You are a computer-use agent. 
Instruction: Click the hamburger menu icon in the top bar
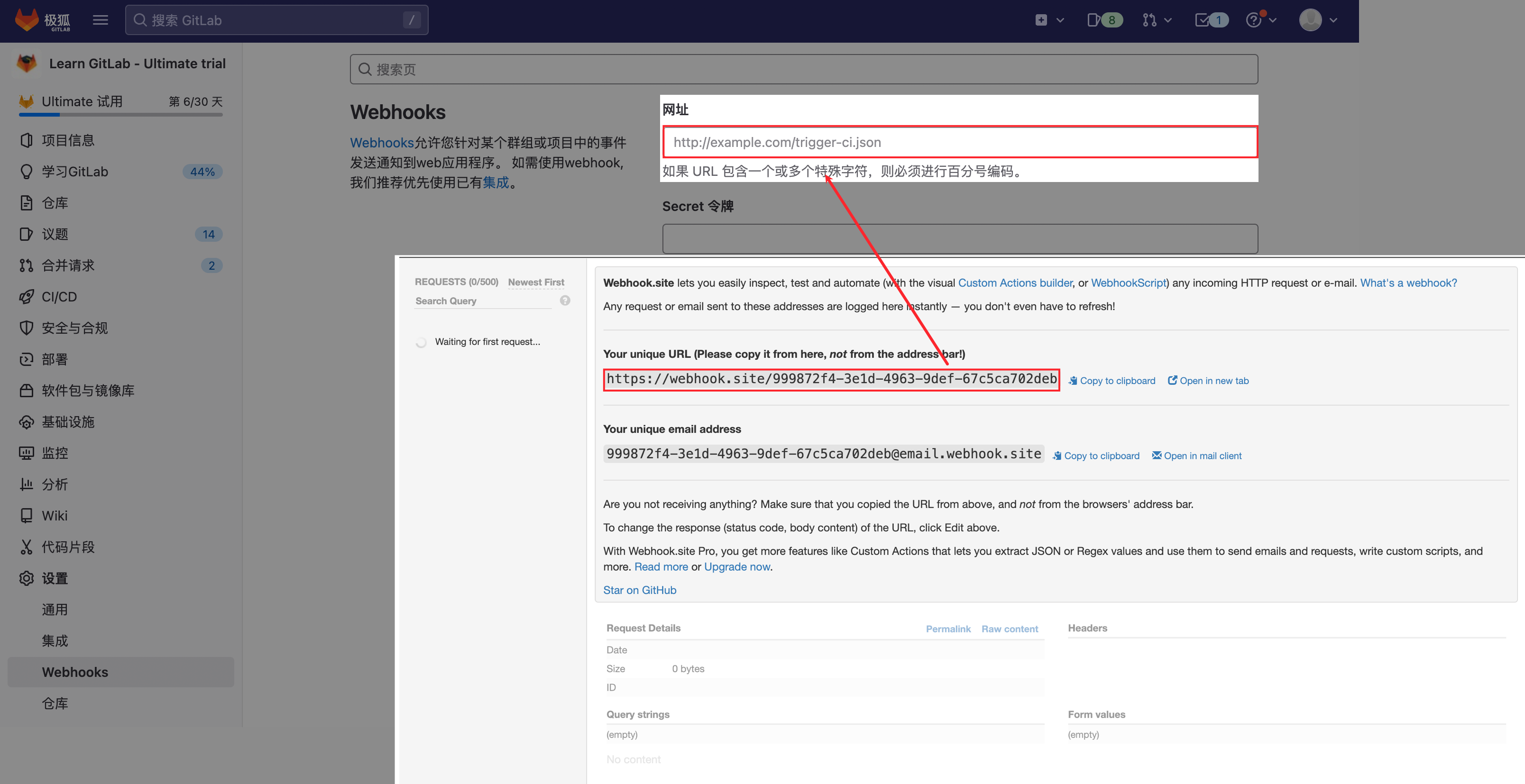pyautogui.click(x=101, y=20)
